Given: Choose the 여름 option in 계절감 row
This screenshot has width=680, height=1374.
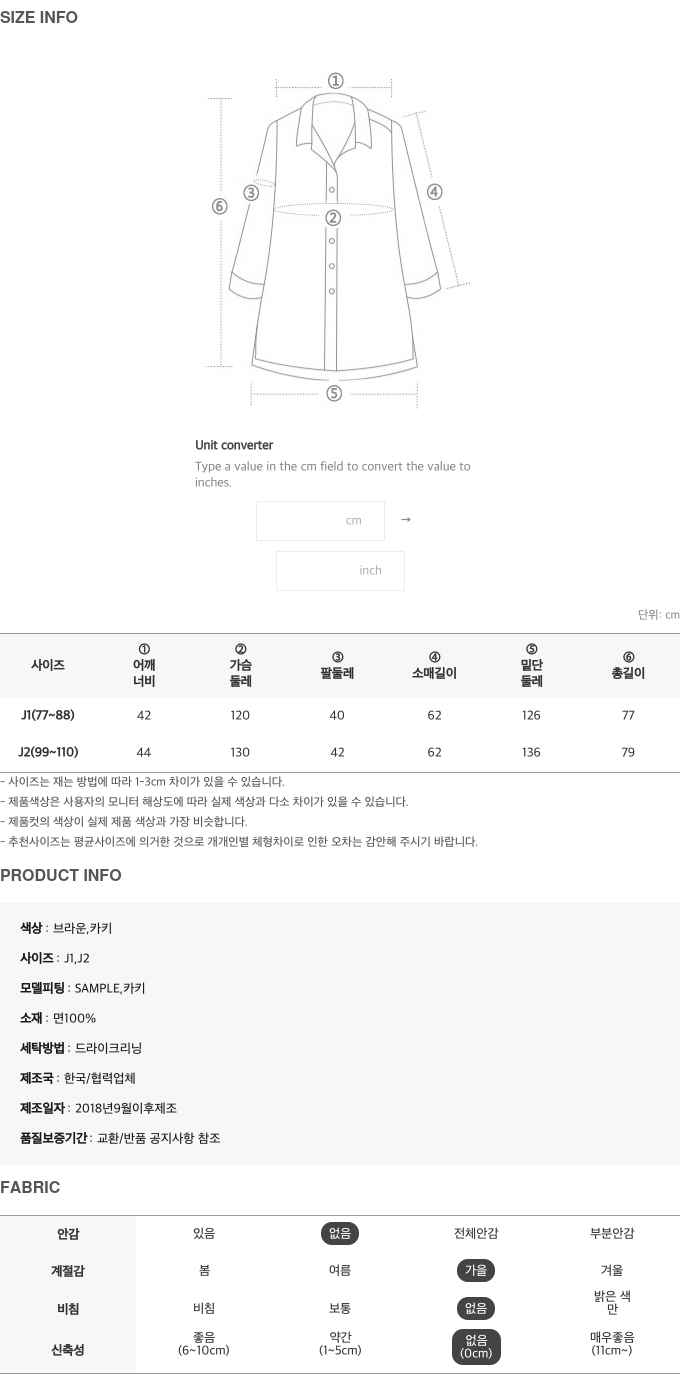Looking at the screenshot, I should (x=340, y=1270).
